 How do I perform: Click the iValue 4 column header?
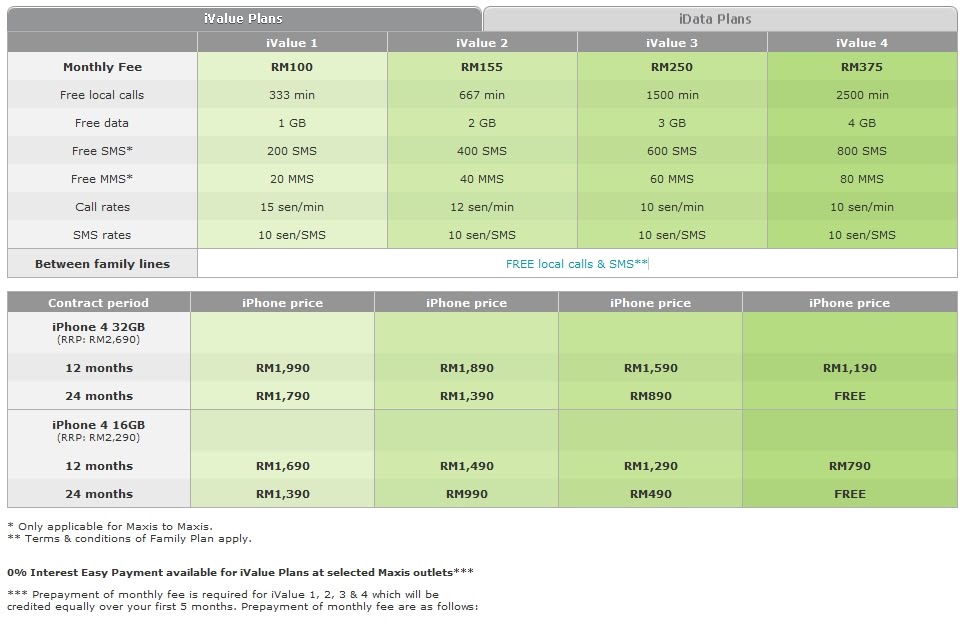click(x=862, y=42)
